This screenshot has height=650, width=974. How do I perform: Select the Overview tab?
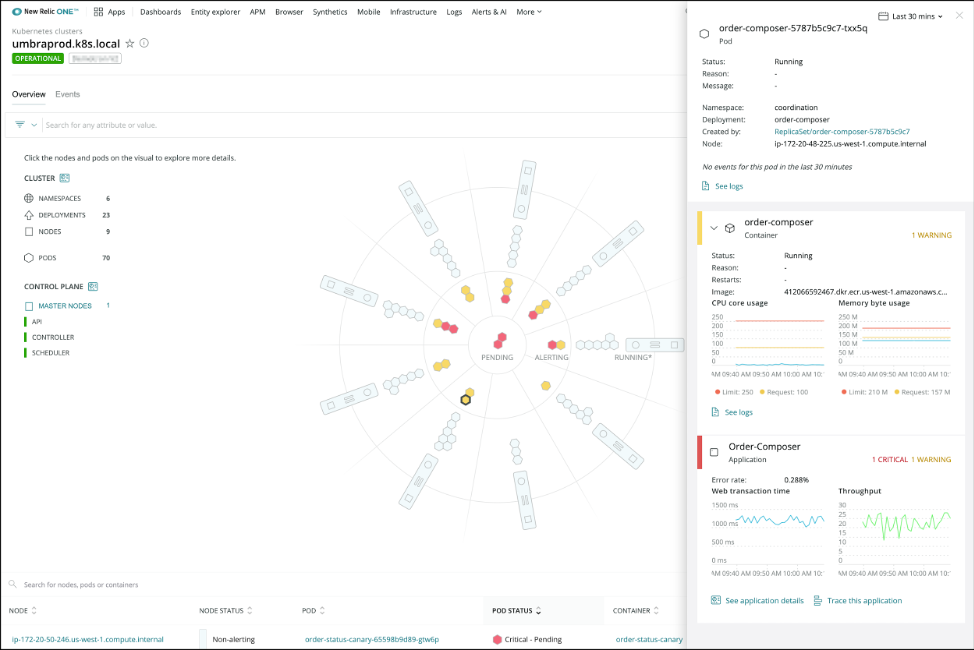click(x=29, y=94)
